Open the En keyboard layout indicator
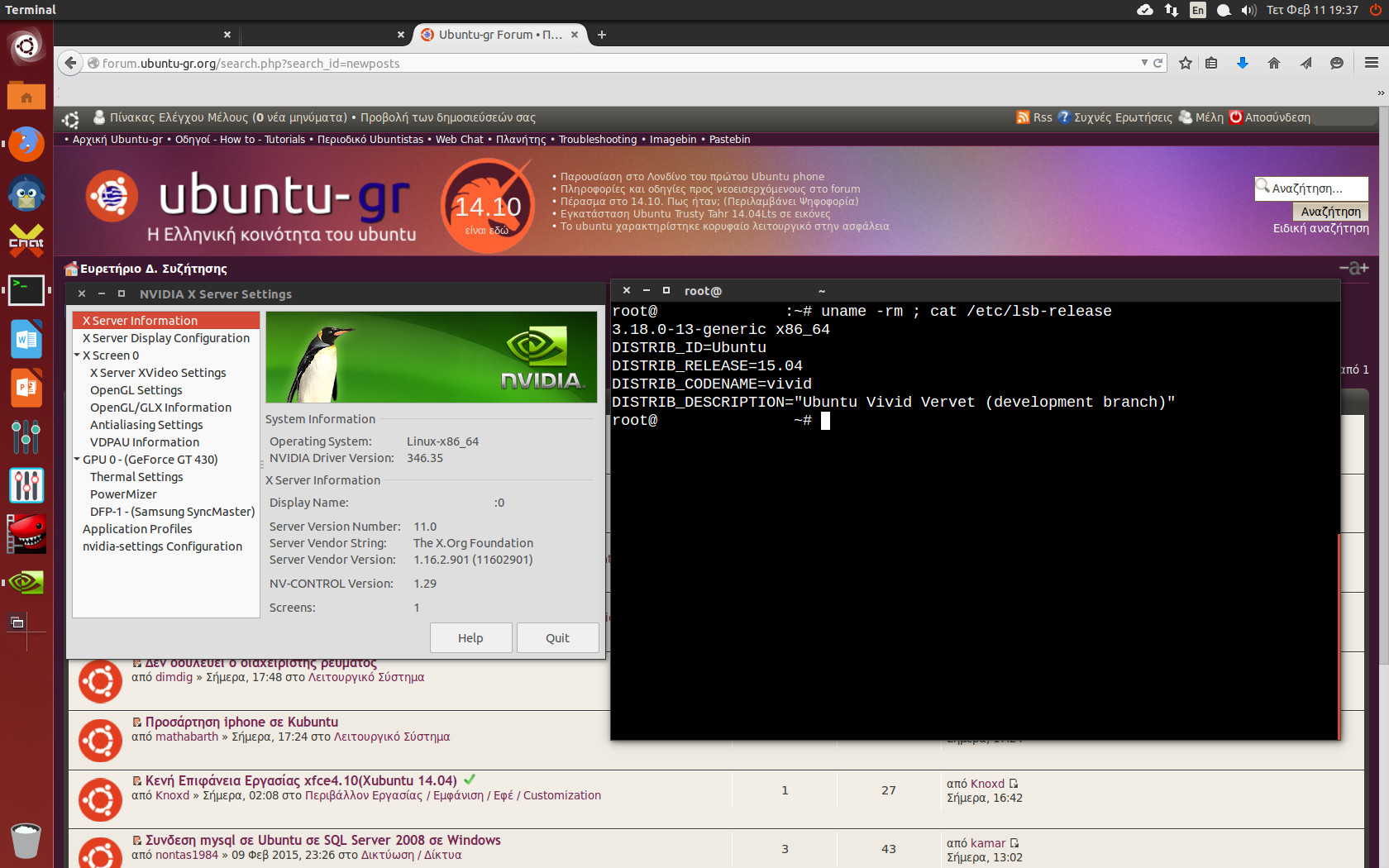The image size is (1389, 868). tap(1198, 10)
